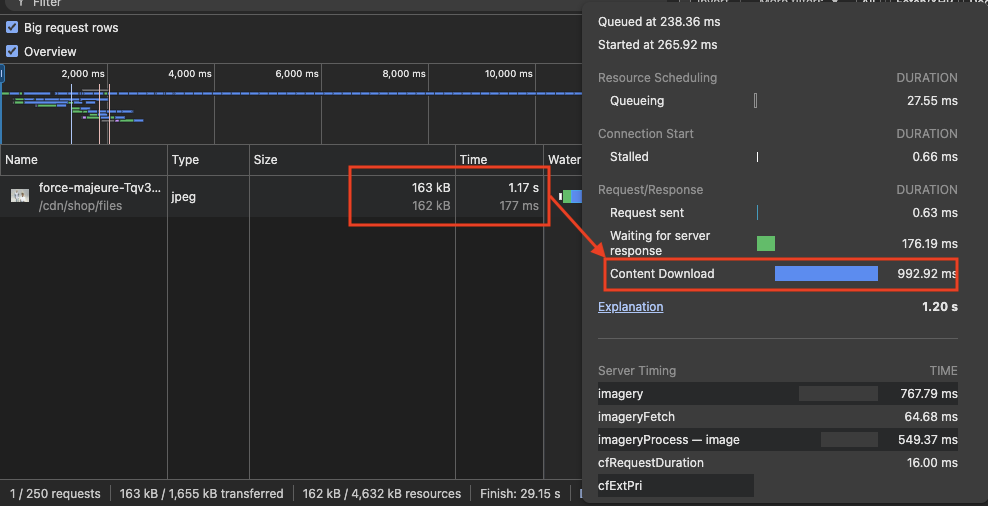The image size is (988, 506).
Task: Click the jpeg type cell
Action: pos(183,197)
